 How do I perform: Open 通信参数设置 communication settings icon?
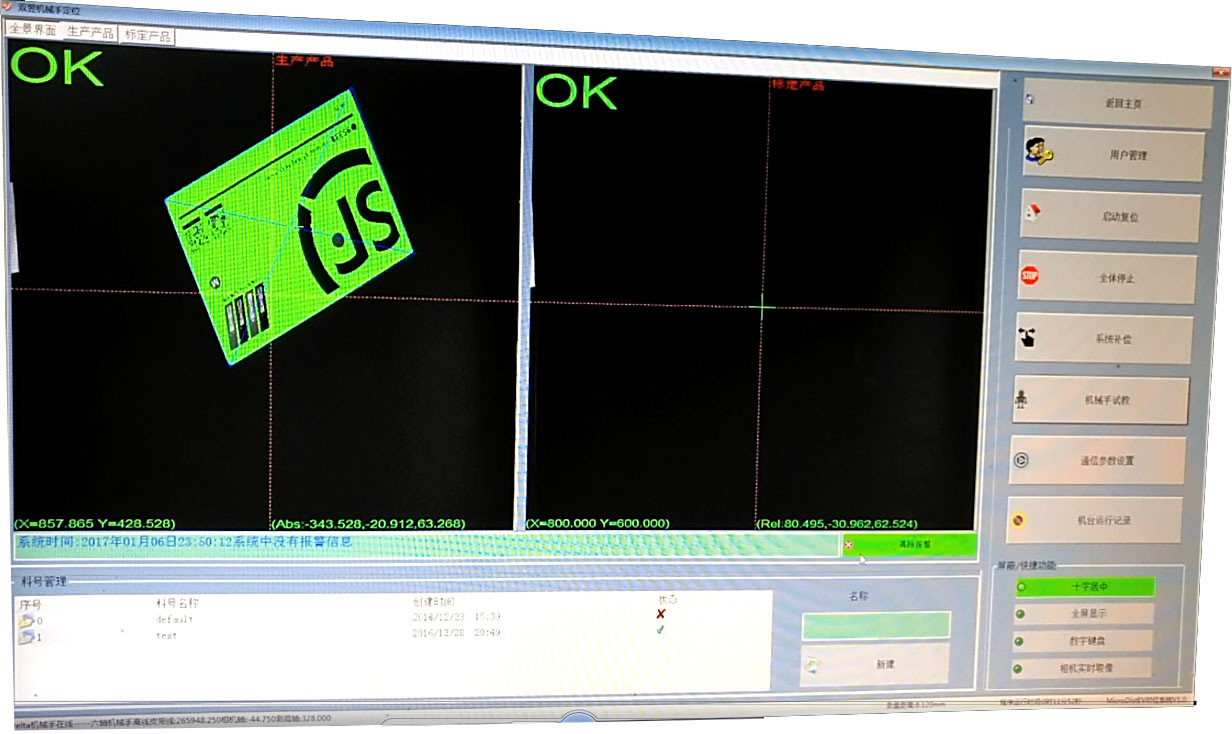(1021, 460)
